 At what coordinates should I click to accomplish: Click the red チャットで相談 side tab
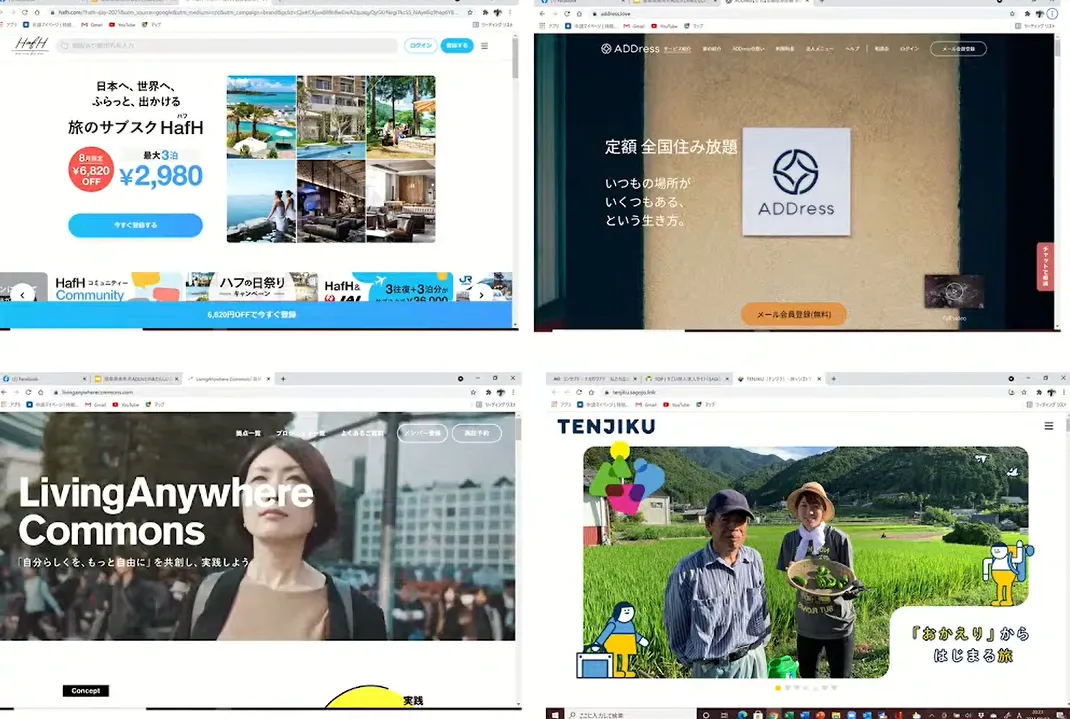[x=1045, y=266]
